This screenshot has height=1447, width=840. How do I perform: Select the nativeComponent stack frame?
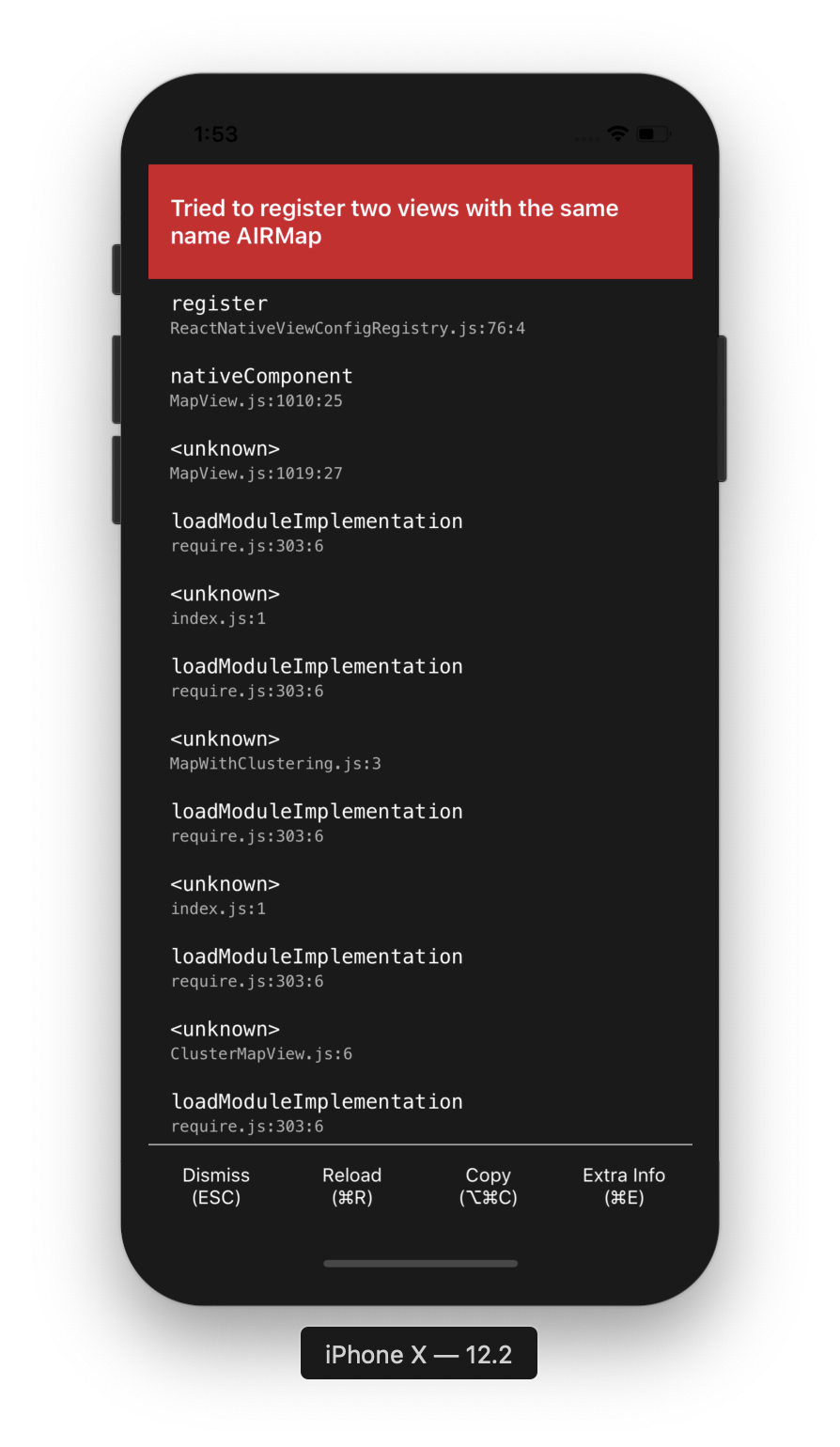click(x=261, y=376)
